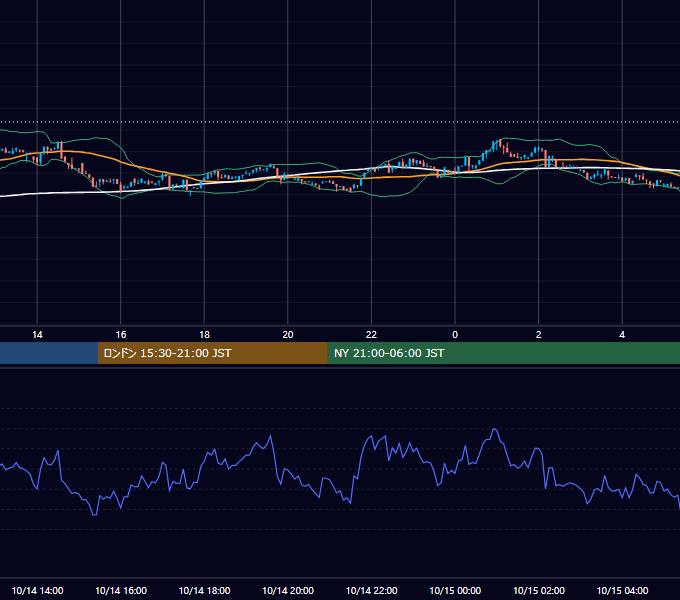Viewport: 680px width, 600px height.
Task: Click the blue session bar before London
Action: click(49, 353)
